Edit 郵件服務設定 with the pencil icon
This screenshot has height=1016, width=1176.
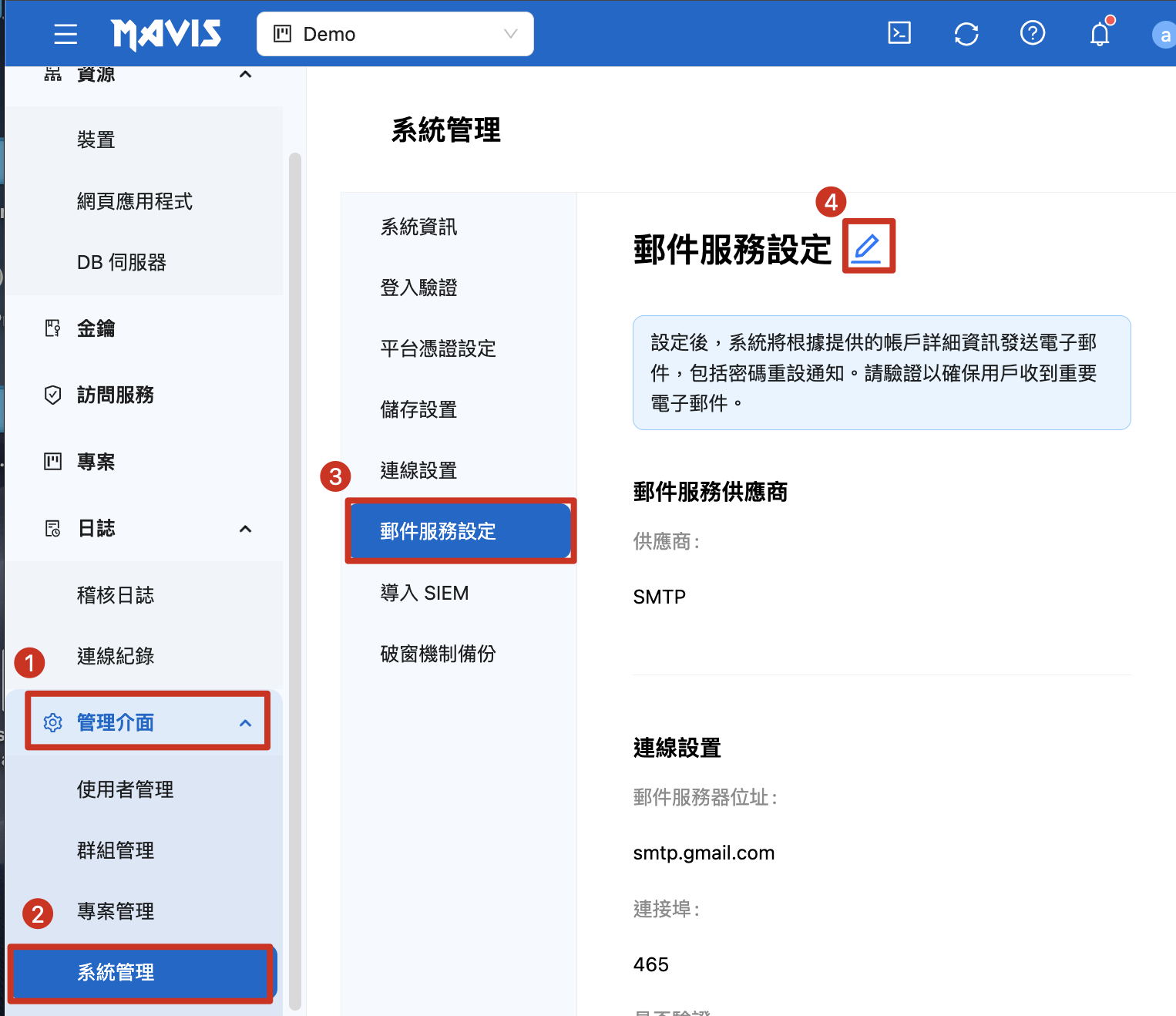pos(868,247)
